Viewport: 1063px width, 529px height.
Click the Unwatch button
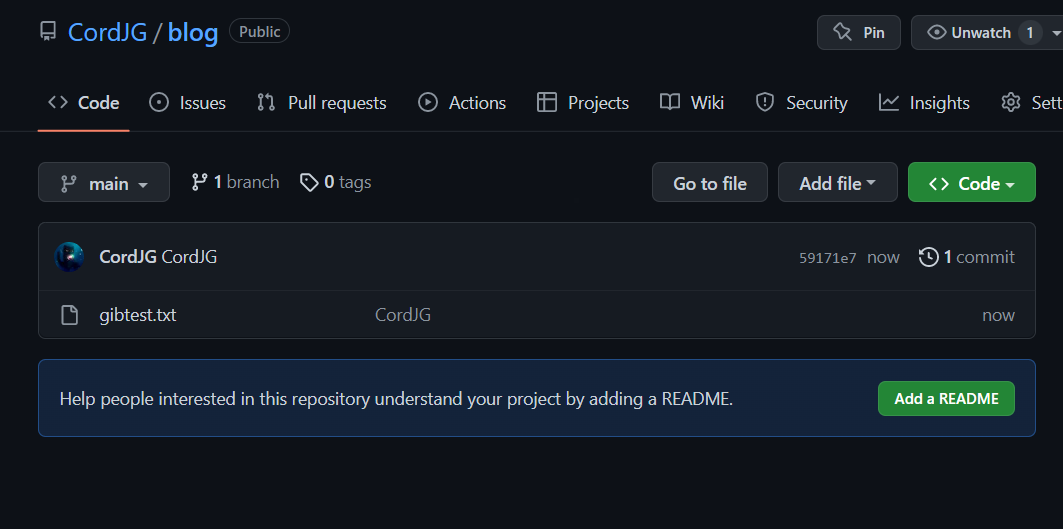tap(980, 33)
